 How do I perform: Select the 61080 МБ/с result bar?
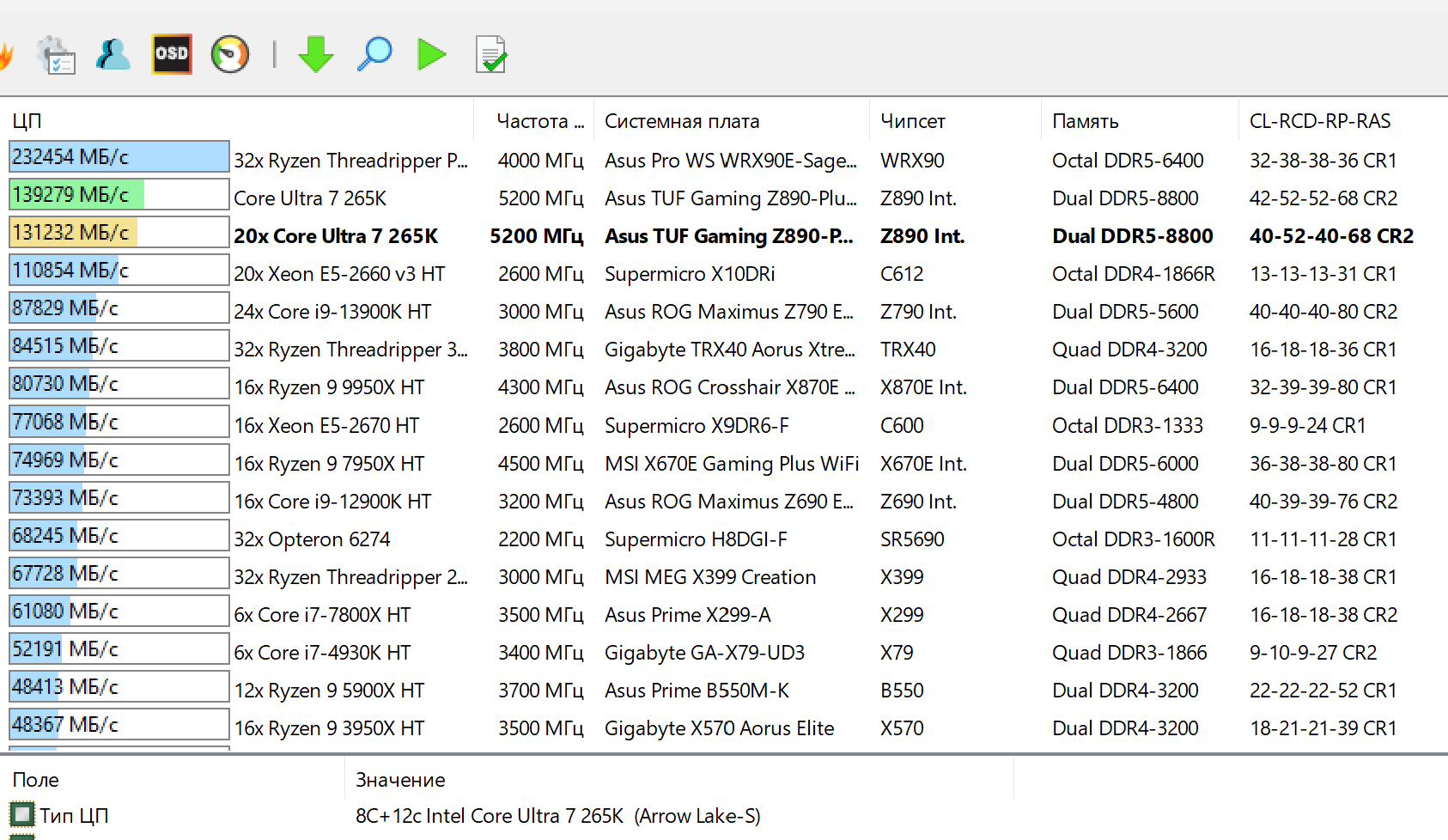(x=119, y=612)
